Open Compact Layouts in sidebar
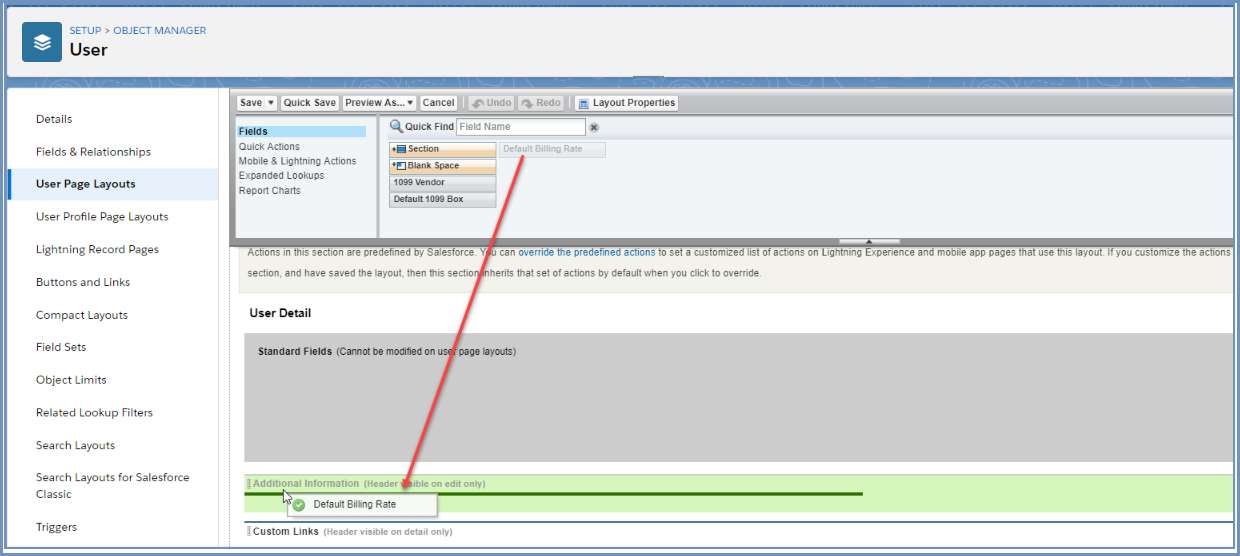Image resolution: width=1240 pixels, height=556 pixels. point(82,315)
